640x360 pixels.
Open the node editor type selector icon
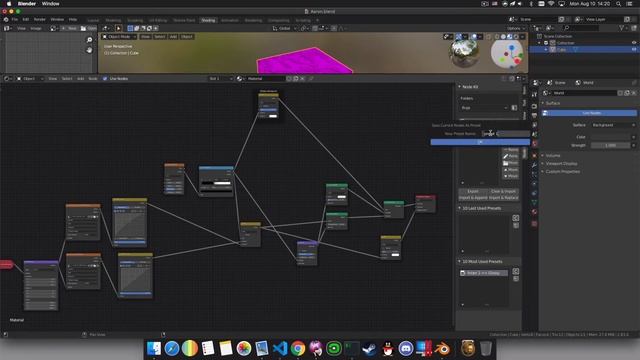pyautogui.click(x=7, y=78)
